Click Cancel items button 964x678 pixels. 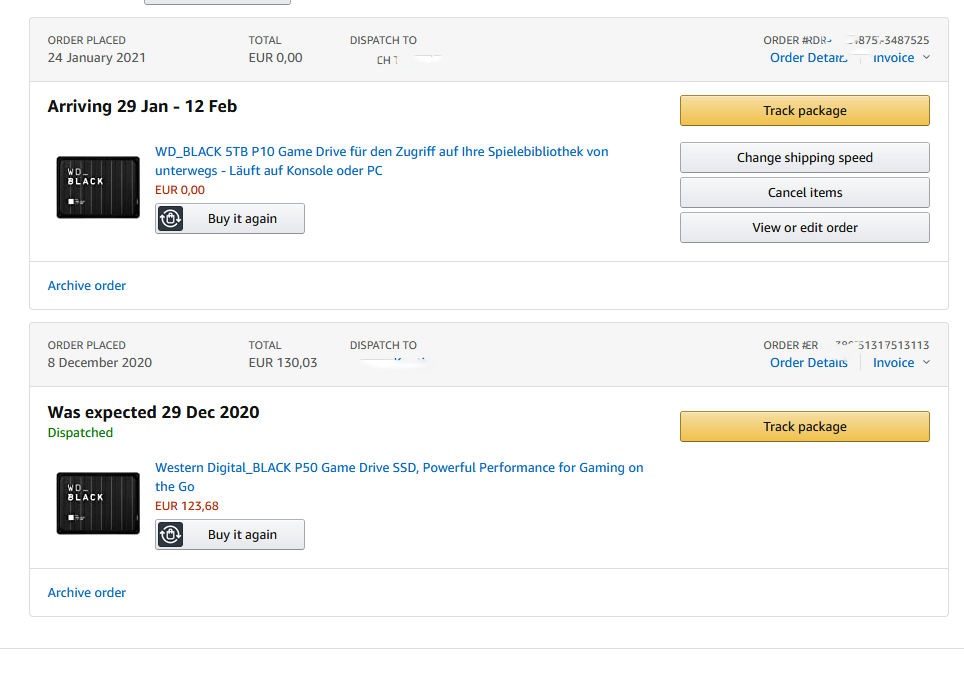click(x=805, y=193)
